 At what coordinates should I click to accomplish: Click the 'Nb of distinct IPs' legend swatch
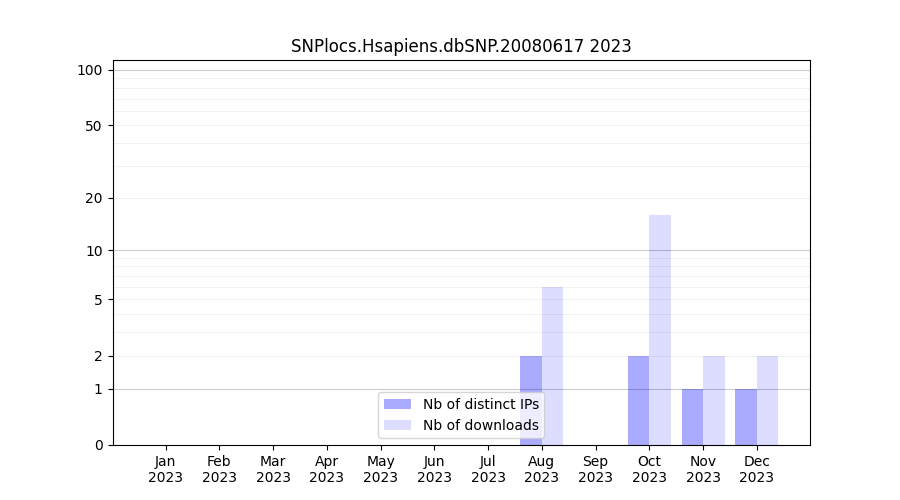[x=397, y=404]
